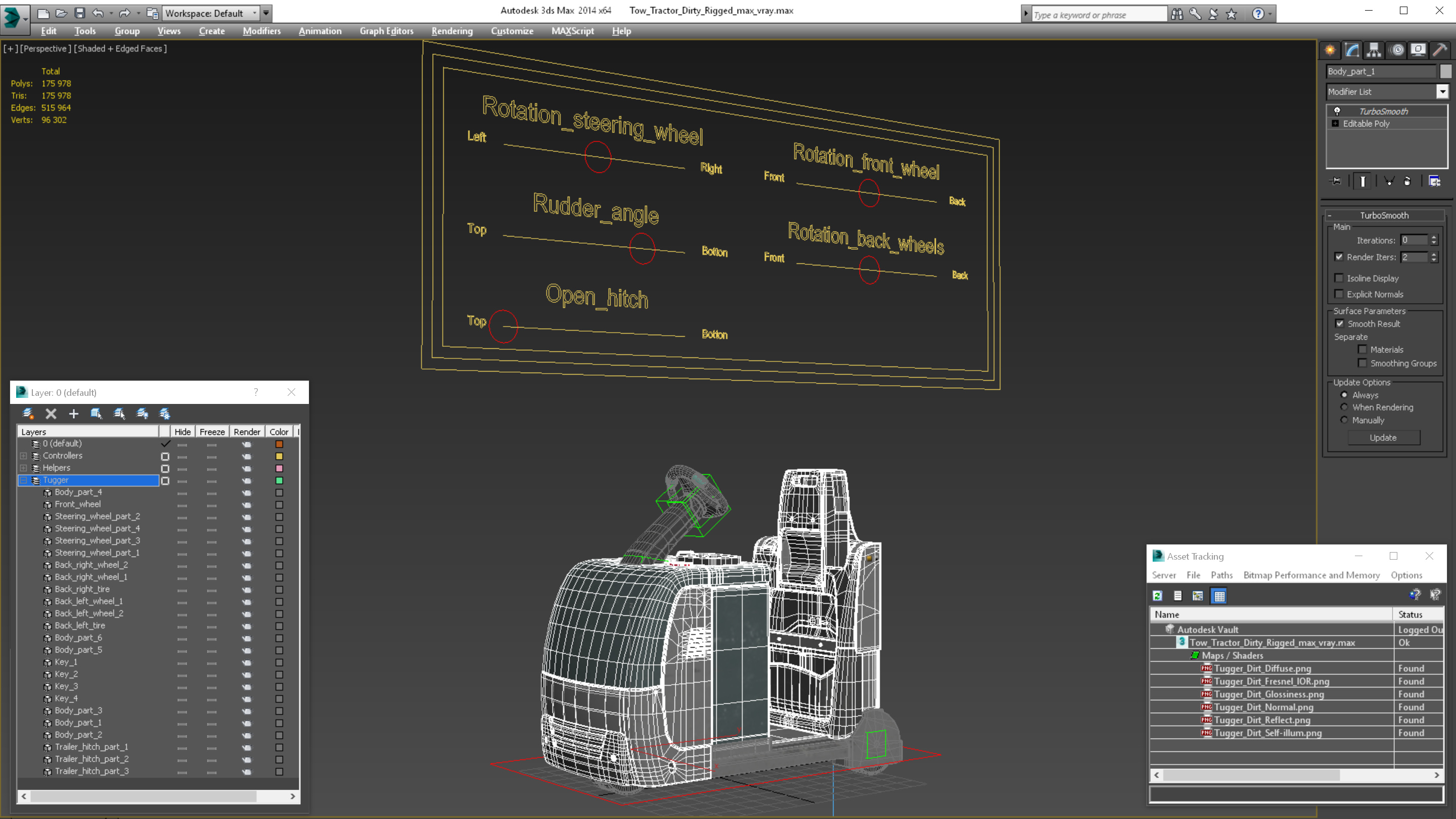Open the Modify command panel tab

[x=1352, y=50]
